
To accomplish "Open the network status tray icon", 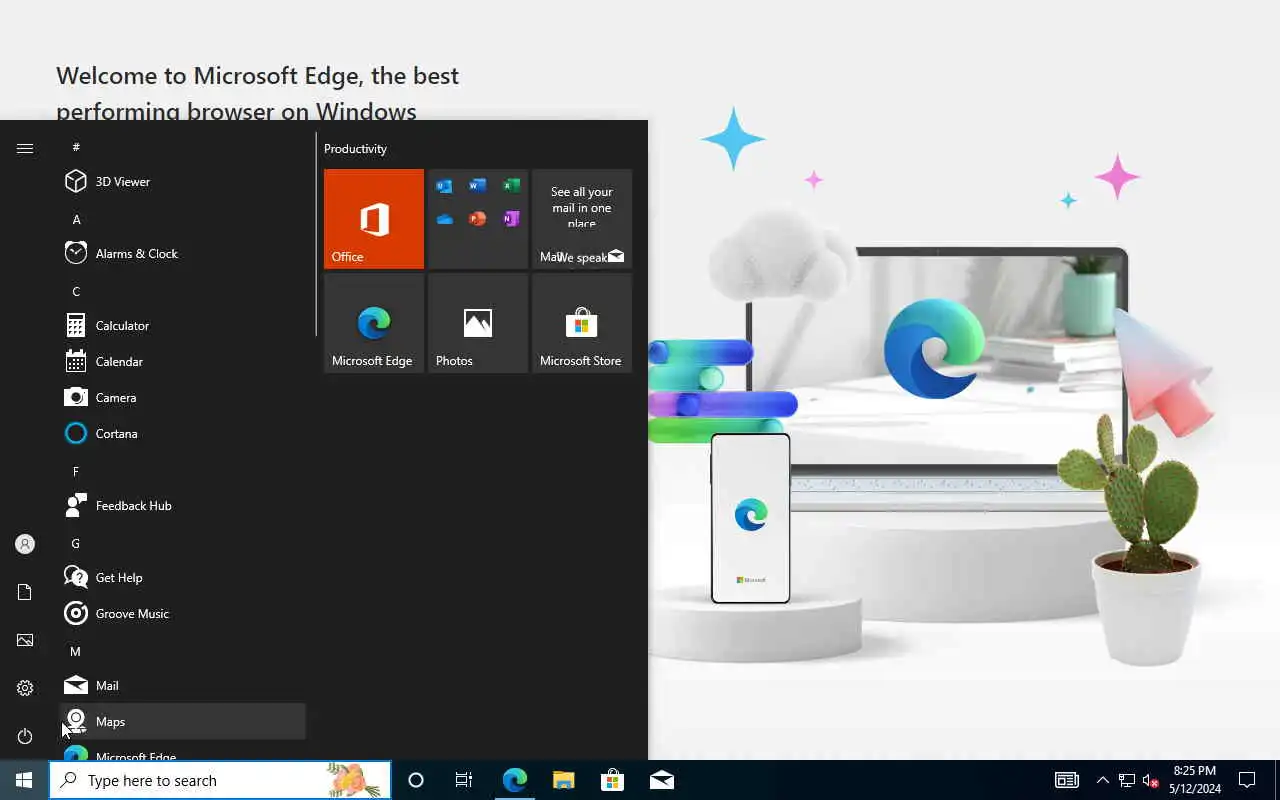I will click(1127, 780).
